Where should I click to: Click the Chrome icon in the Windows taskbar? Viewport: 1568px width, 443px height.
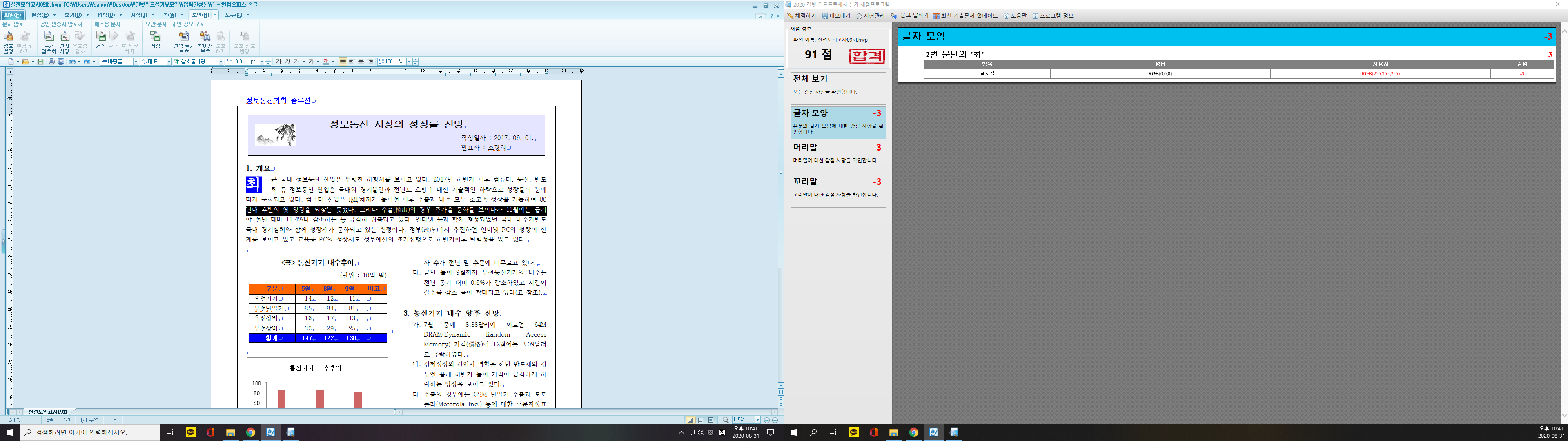tap(250, 432)
